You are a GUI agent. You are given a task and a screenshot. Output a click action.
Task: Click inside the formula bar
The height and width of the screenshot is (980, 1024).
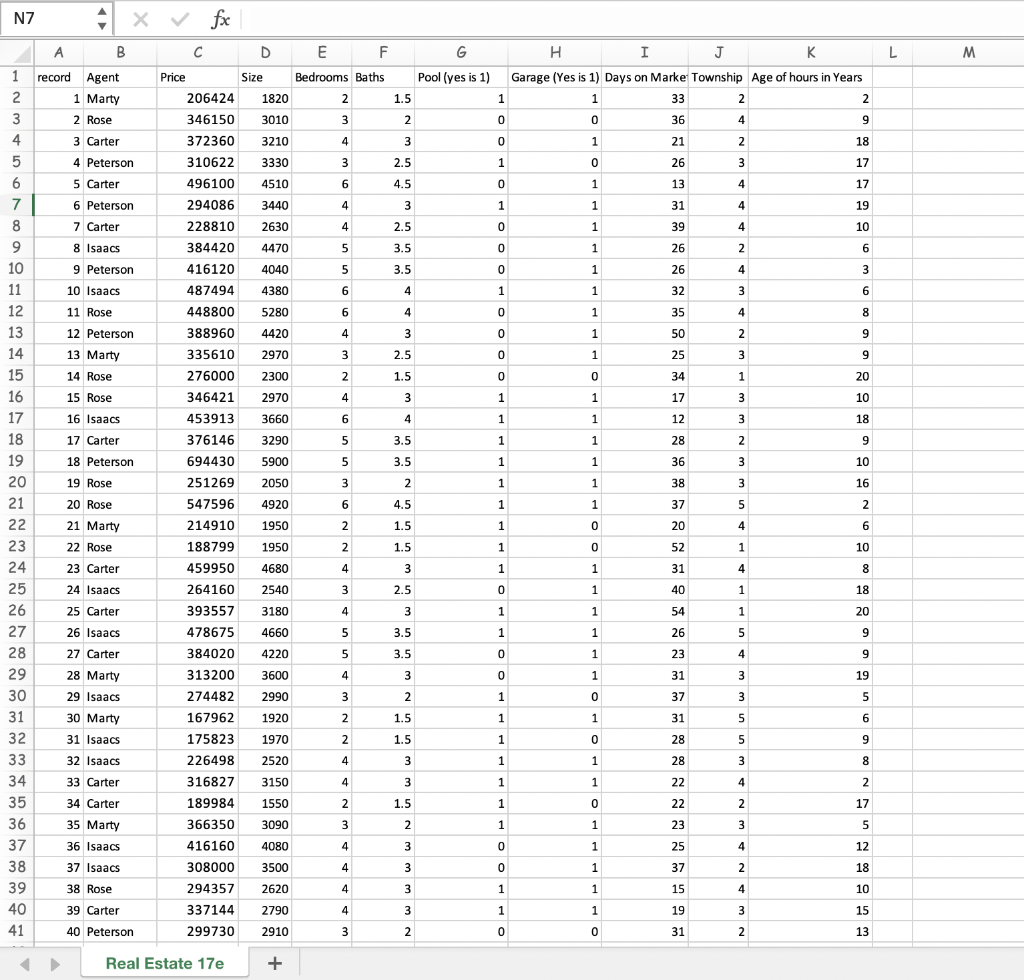pos(500,19)
